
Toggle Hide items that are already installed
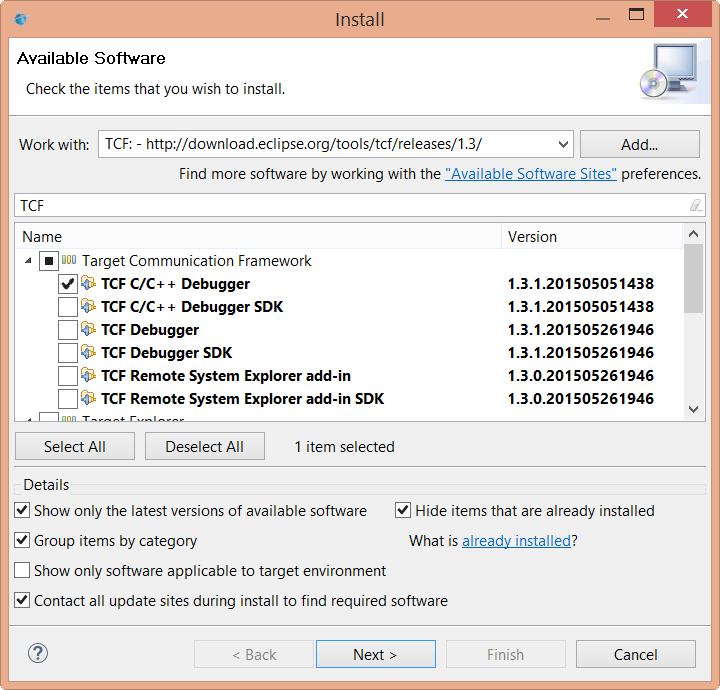[x=403, y=510]
